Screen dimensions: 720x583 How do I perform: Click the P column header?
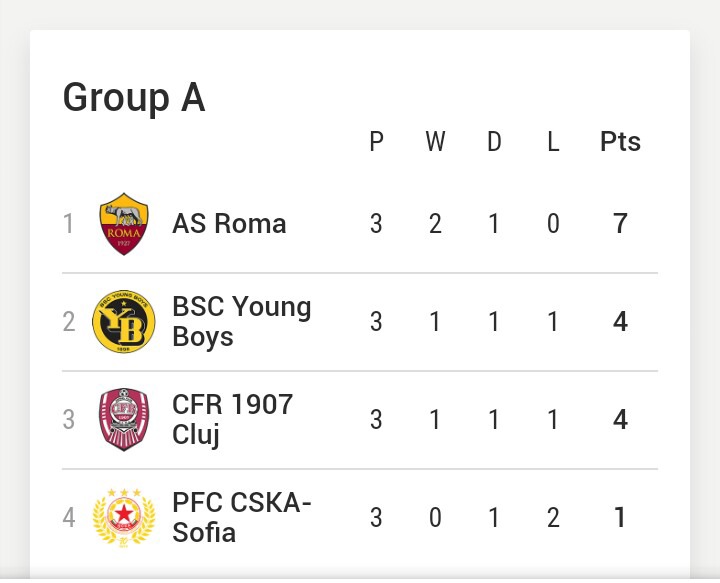[376, 142]
